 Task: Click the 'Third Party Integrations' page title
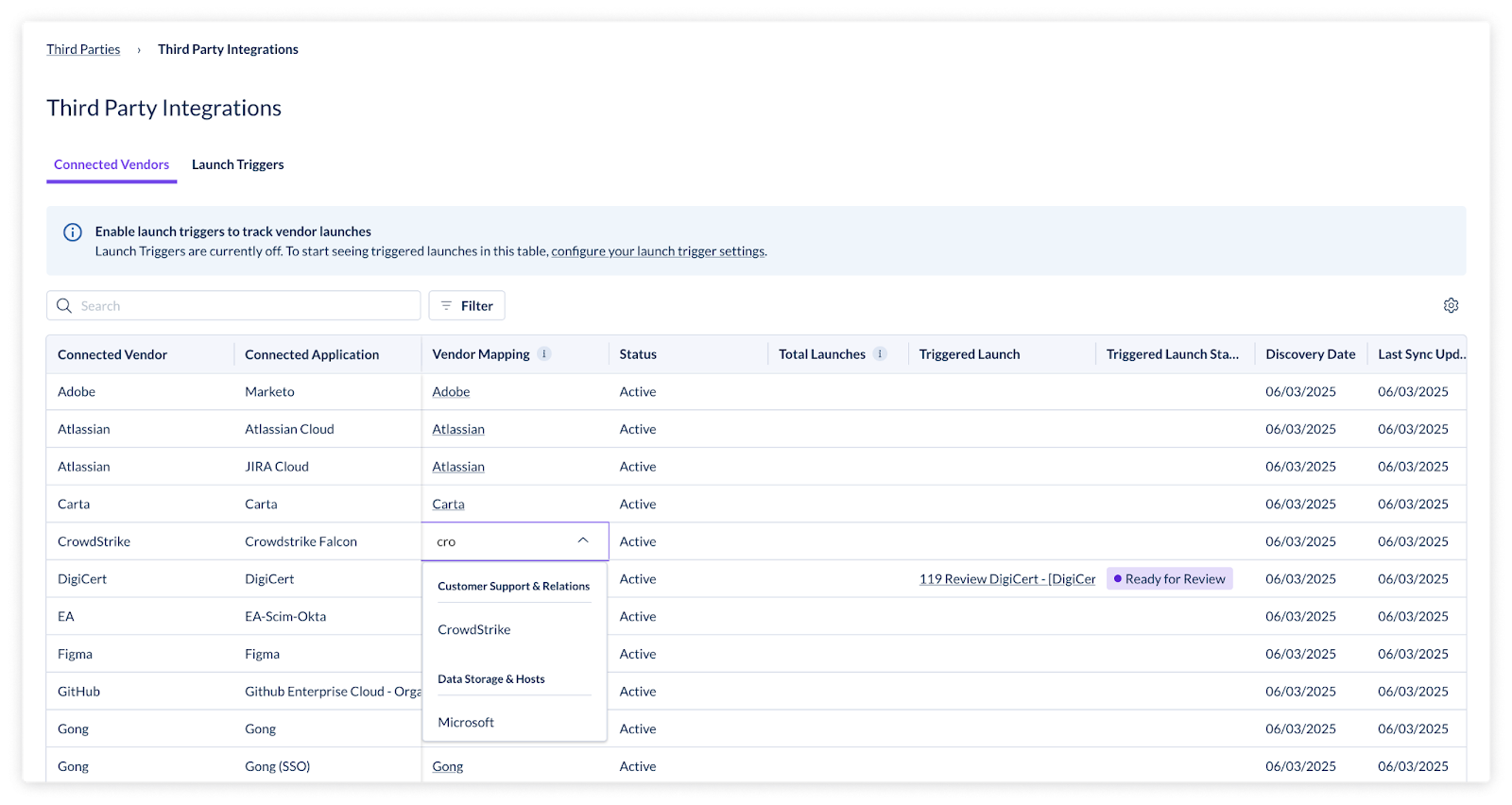[164, 108]
